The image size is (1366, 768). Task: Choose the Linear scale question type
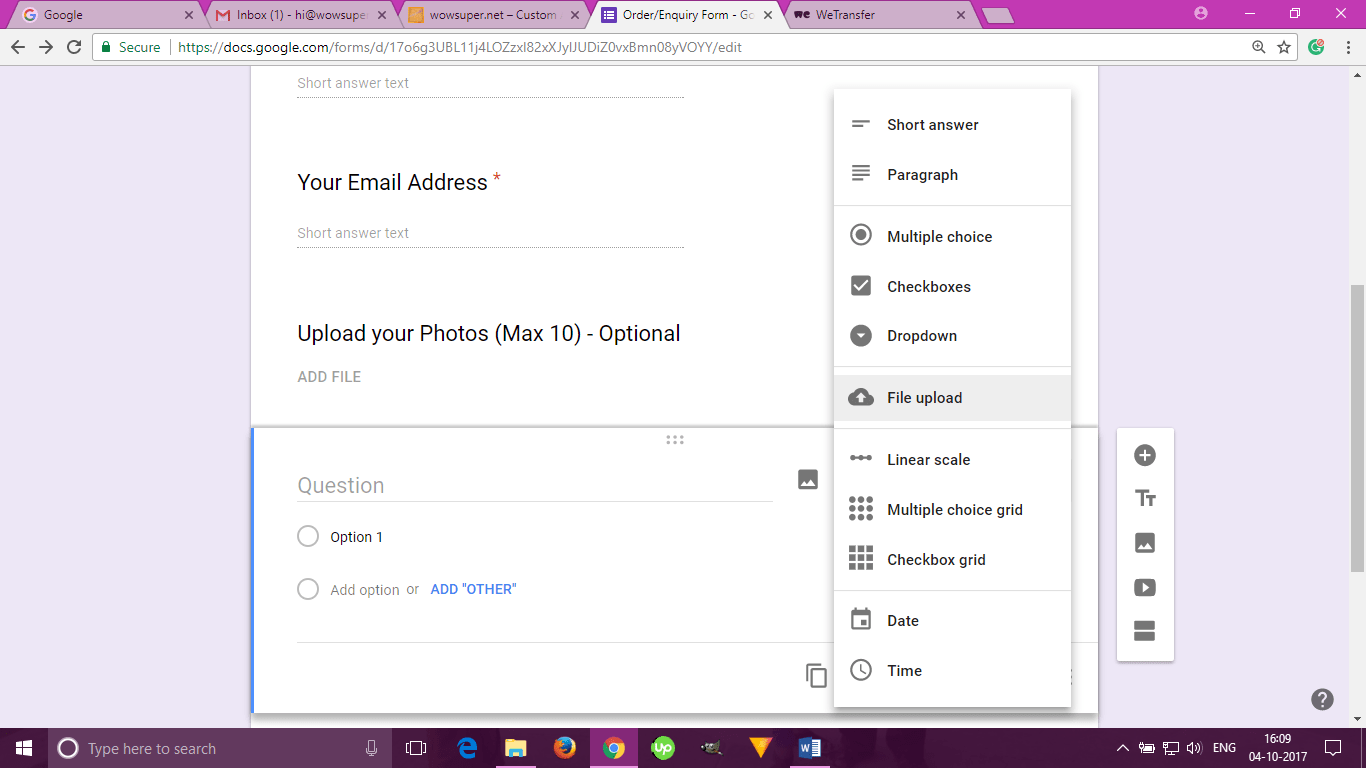(x=928, y=459)
